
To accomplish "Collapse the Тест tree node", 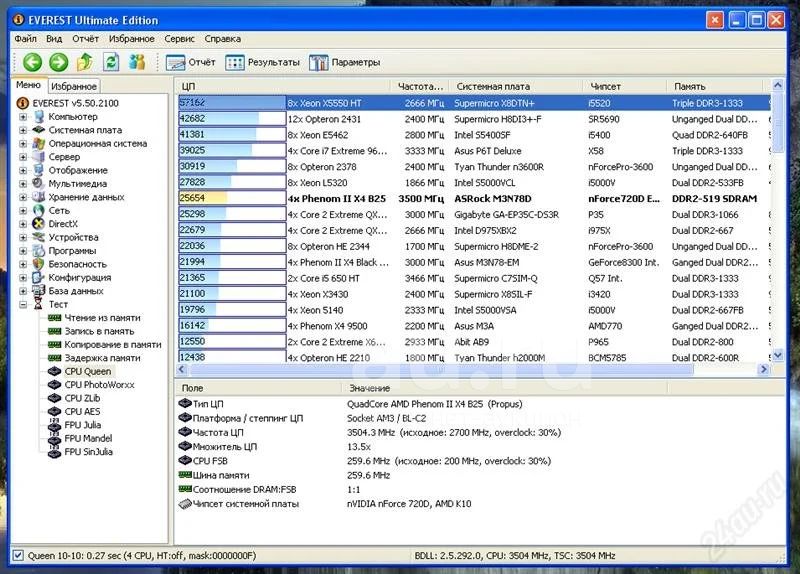I will click(x=23, y=305).
